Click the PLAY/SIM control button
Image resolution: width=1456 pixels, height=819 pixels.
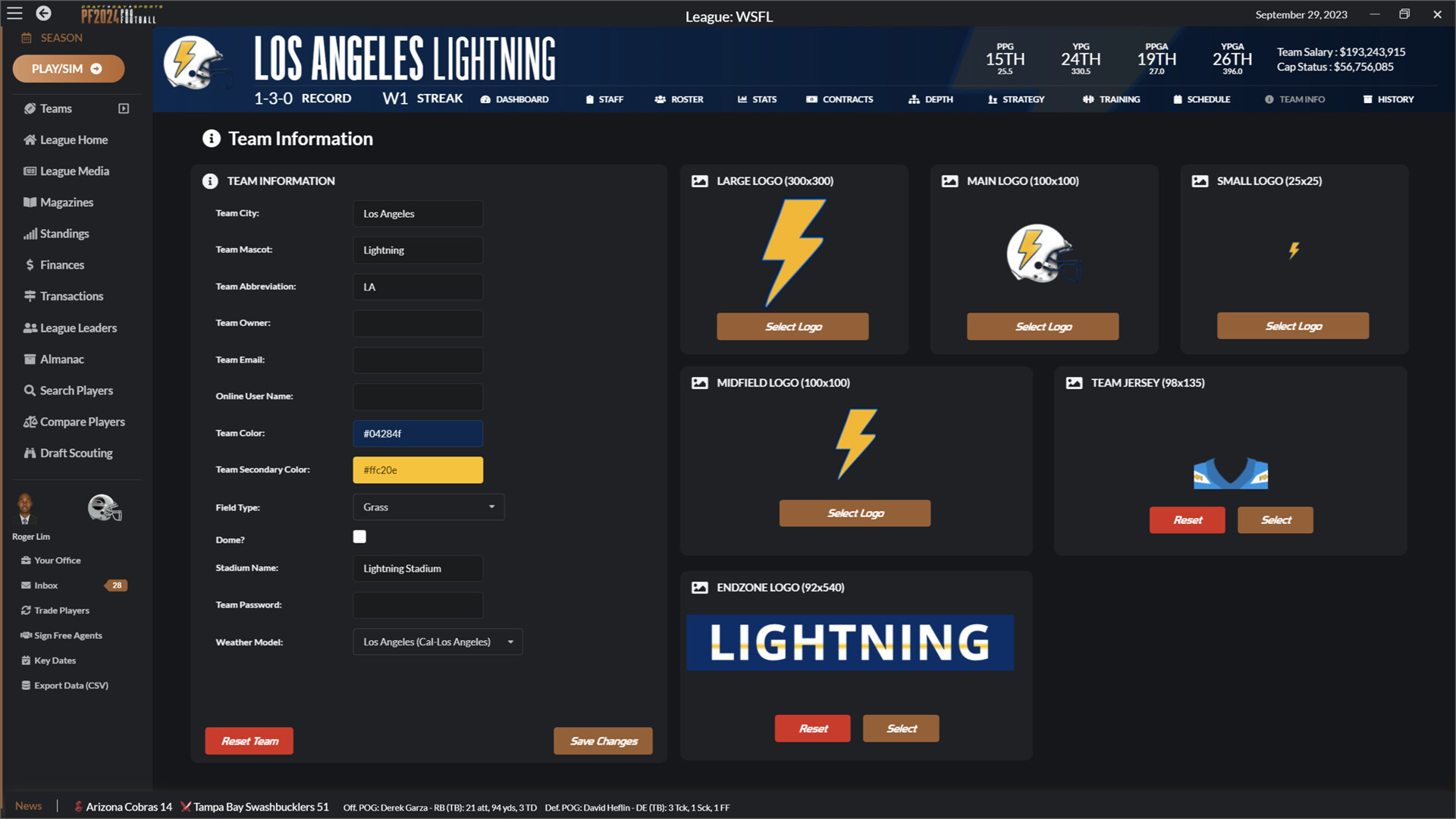68,68
